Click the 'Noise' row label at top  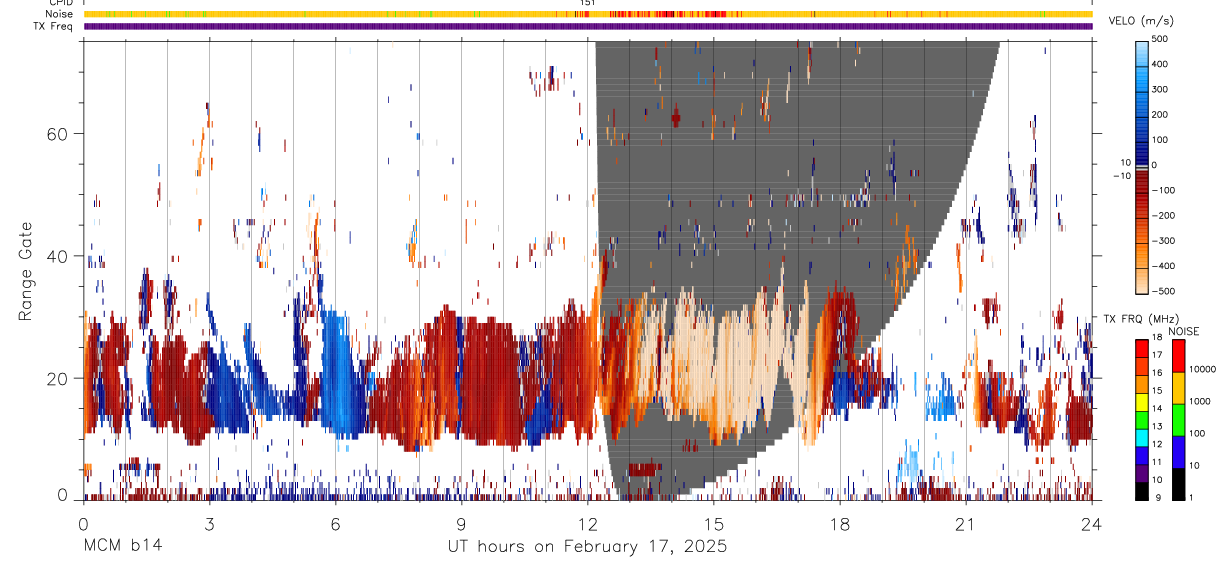click(59, 14)
